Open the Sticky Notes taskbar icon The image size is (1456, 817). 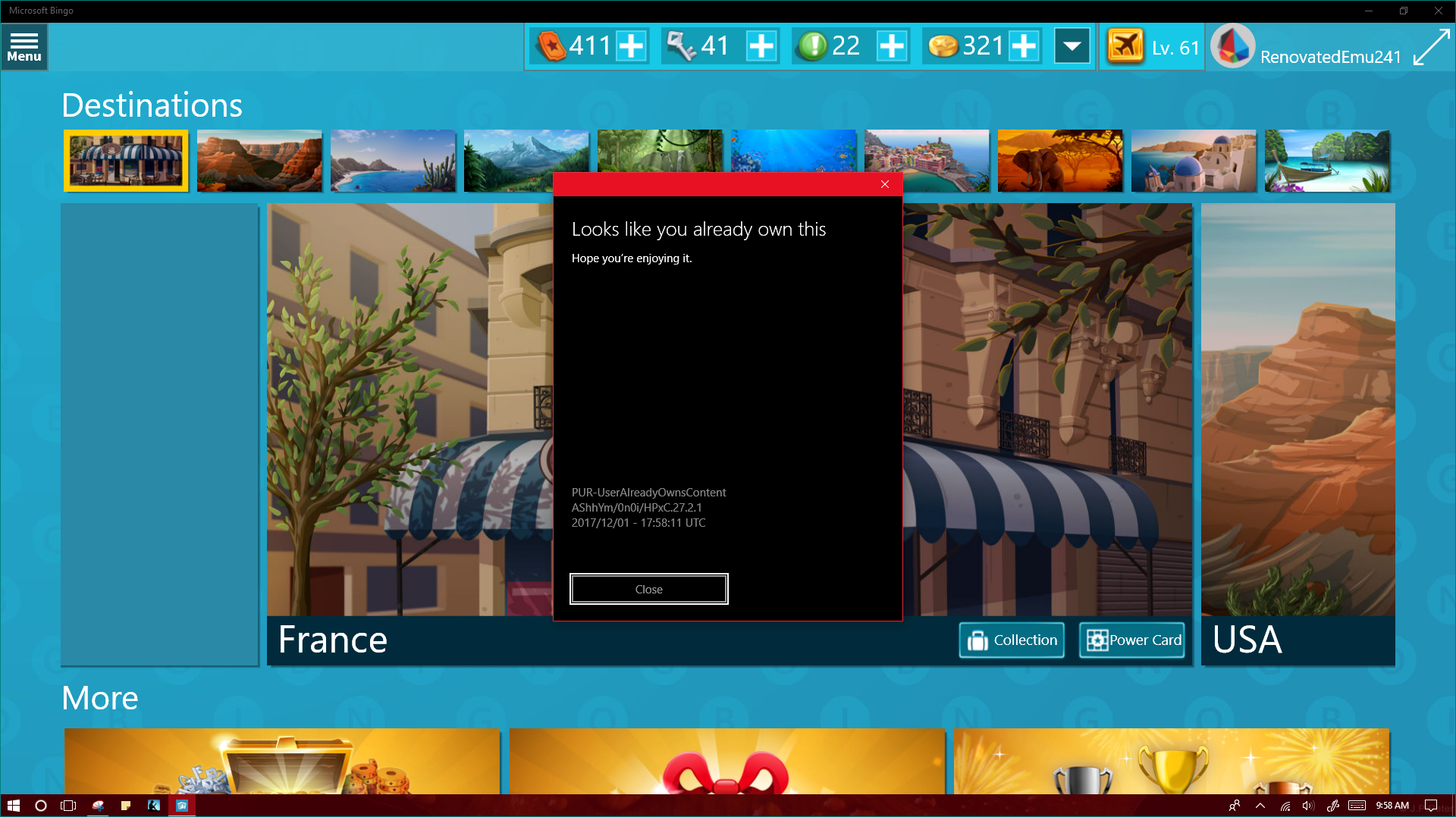126,806
